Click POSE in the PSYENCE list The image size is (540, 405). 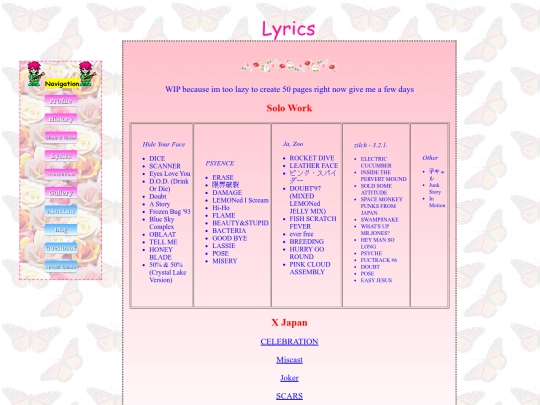point(220,253)
